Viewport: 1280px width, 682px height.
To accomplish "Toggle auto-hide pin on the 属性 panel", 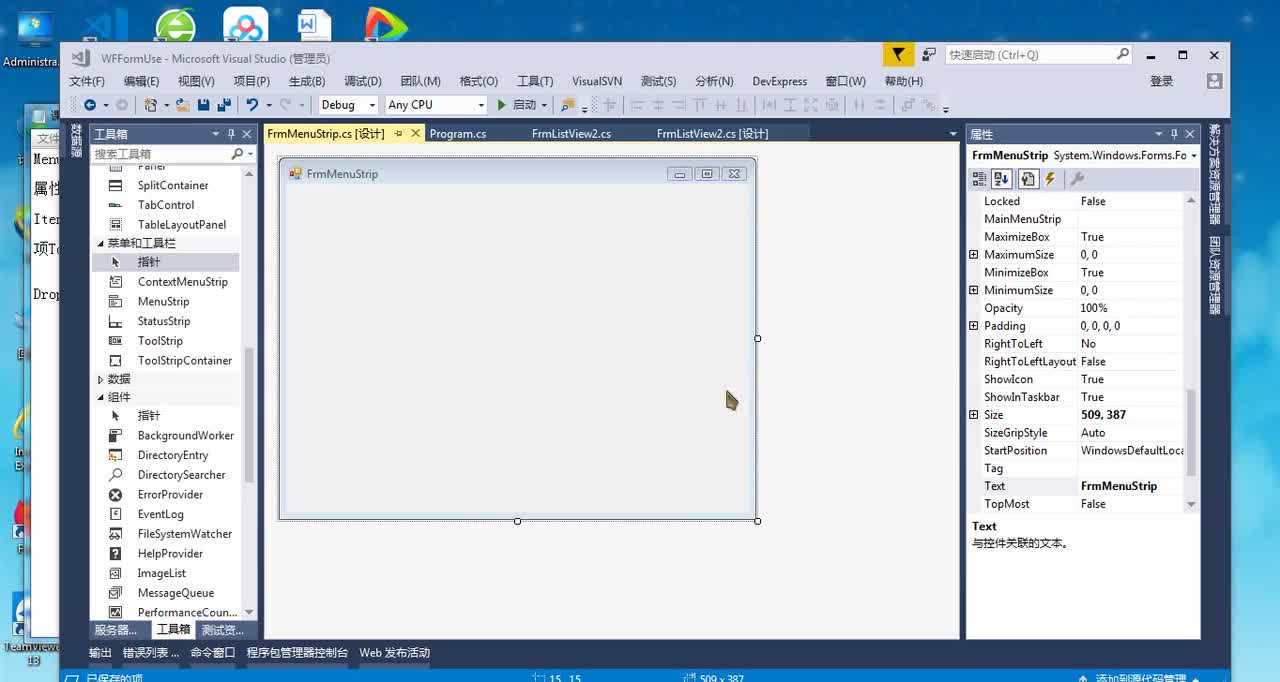I will 1174,134.
